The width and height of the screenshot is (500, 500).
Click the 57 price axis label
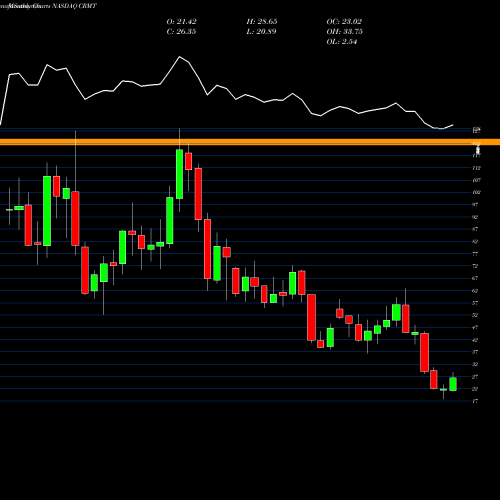(475, 303)
